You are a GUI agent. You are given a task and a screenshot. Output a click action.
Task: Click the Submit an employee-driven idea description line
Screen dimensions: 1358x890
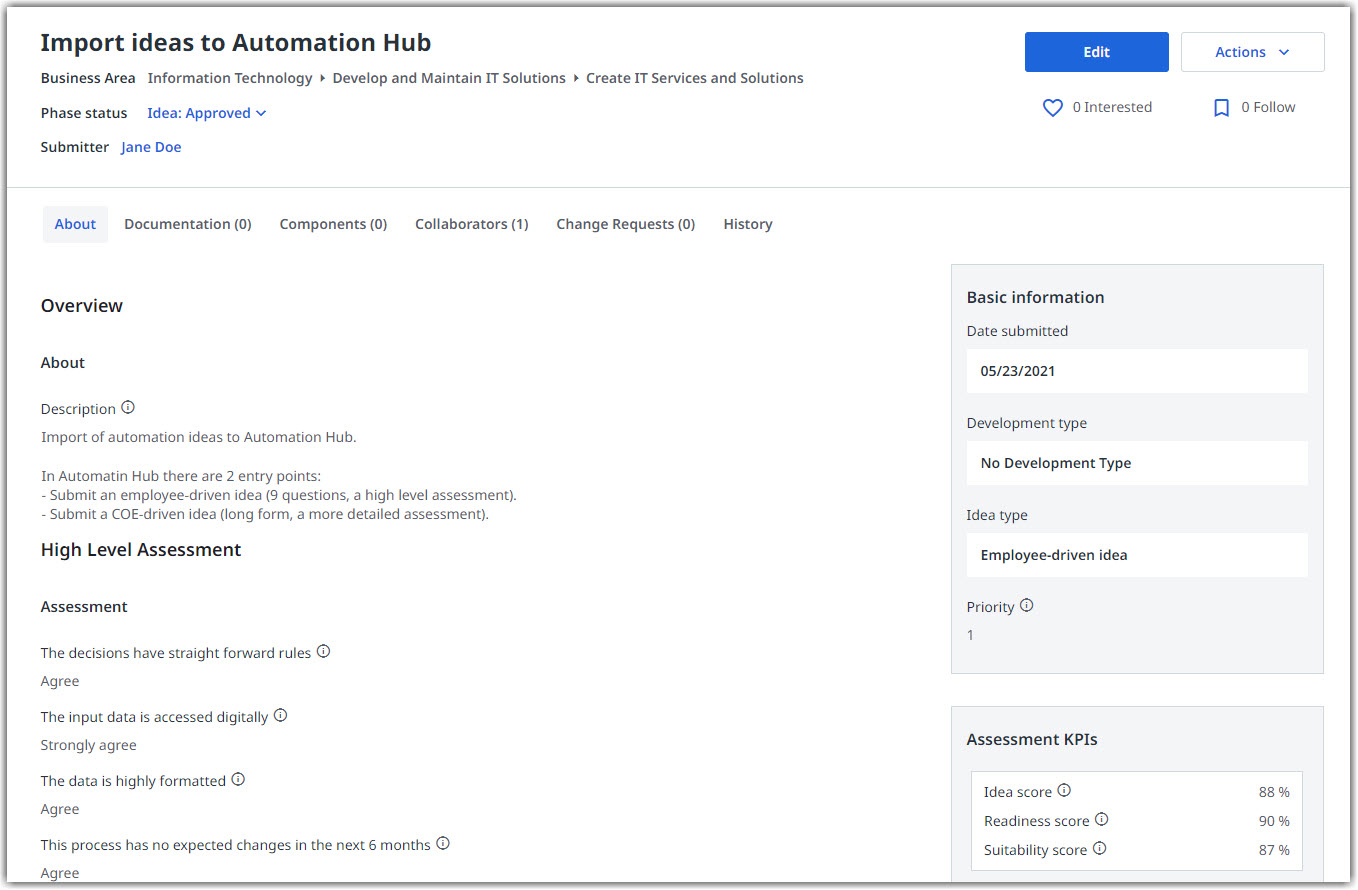tap(279, 495)
